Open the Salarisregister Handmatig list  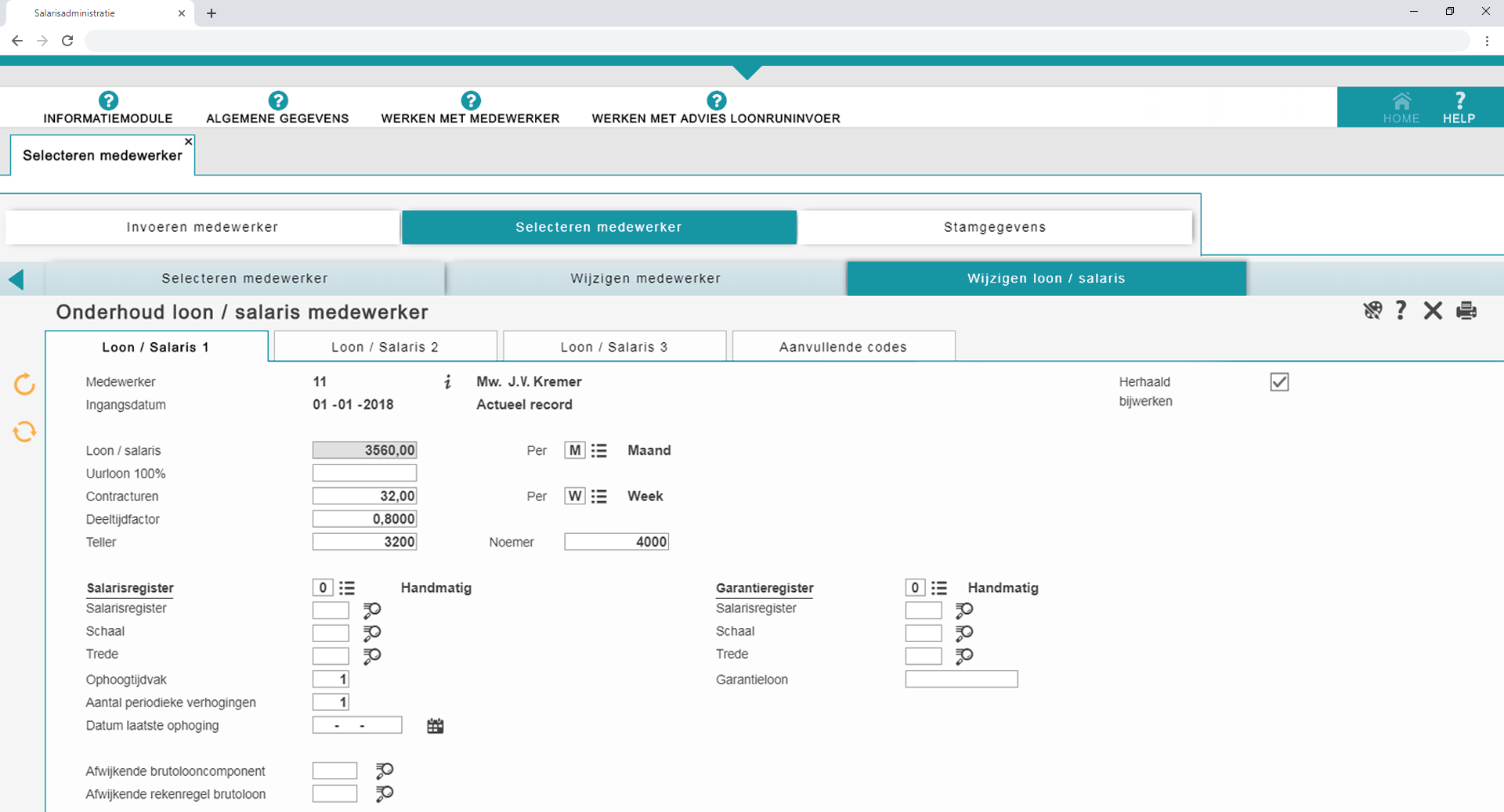(x=347, y=586)
